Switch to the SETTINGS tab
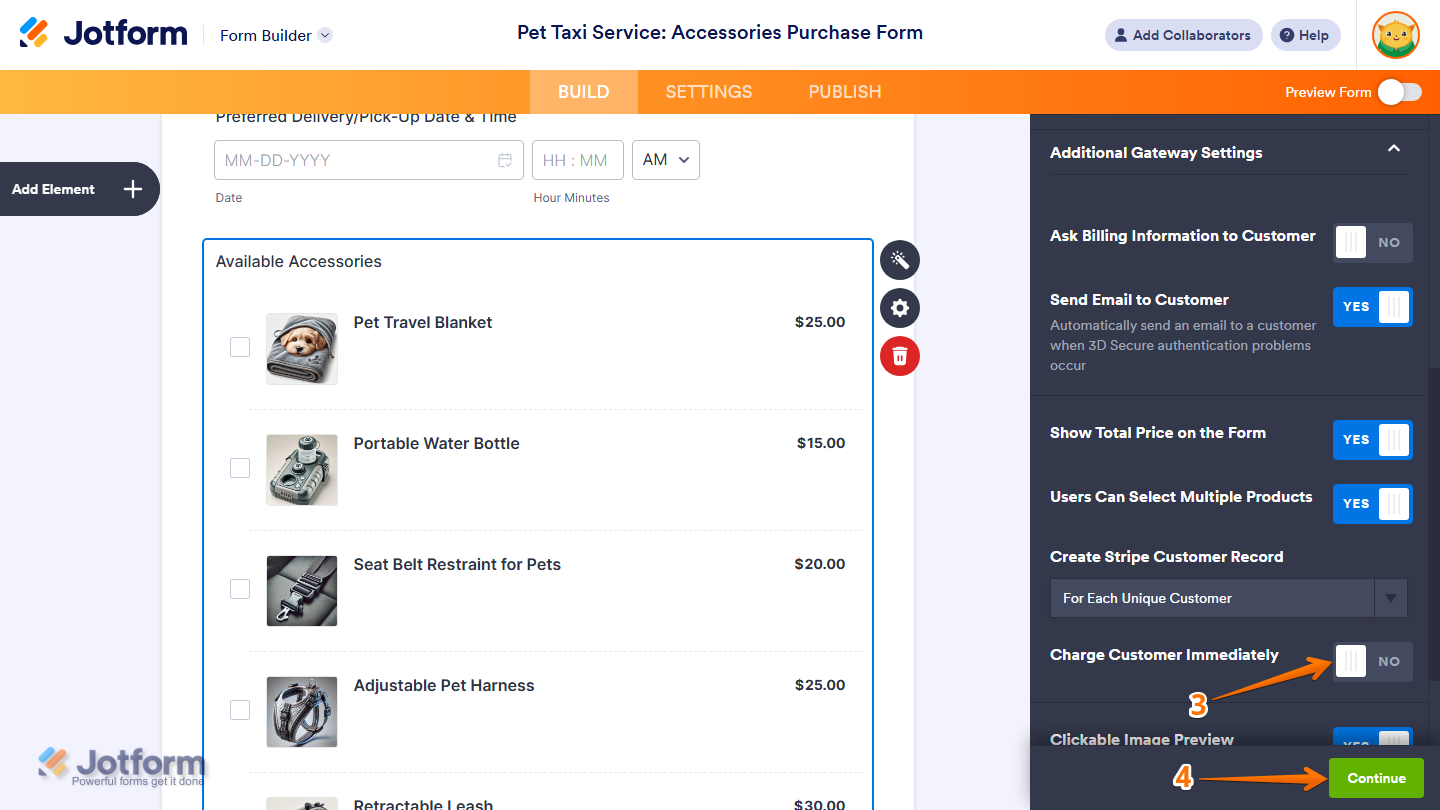 coord(709,92)
